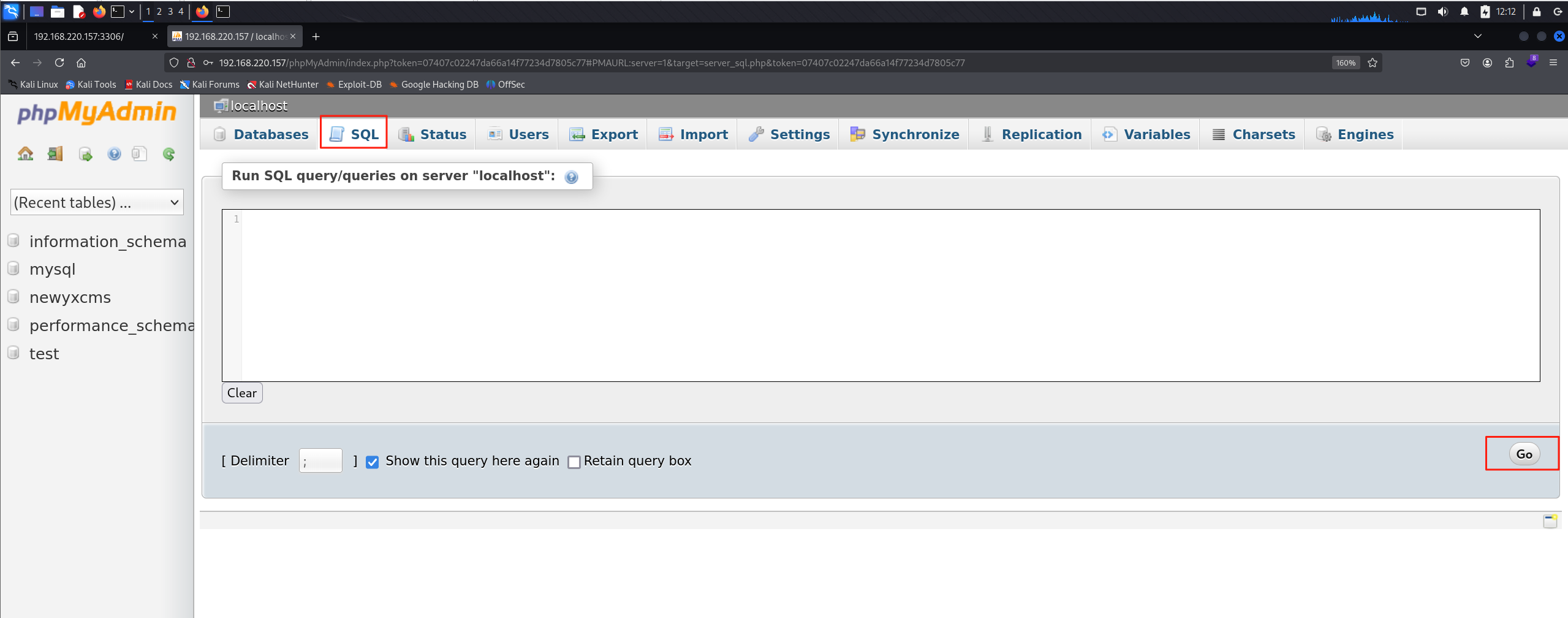Click the localhost server breadcrumb link

pyautogui.click(x=259, y=106)
